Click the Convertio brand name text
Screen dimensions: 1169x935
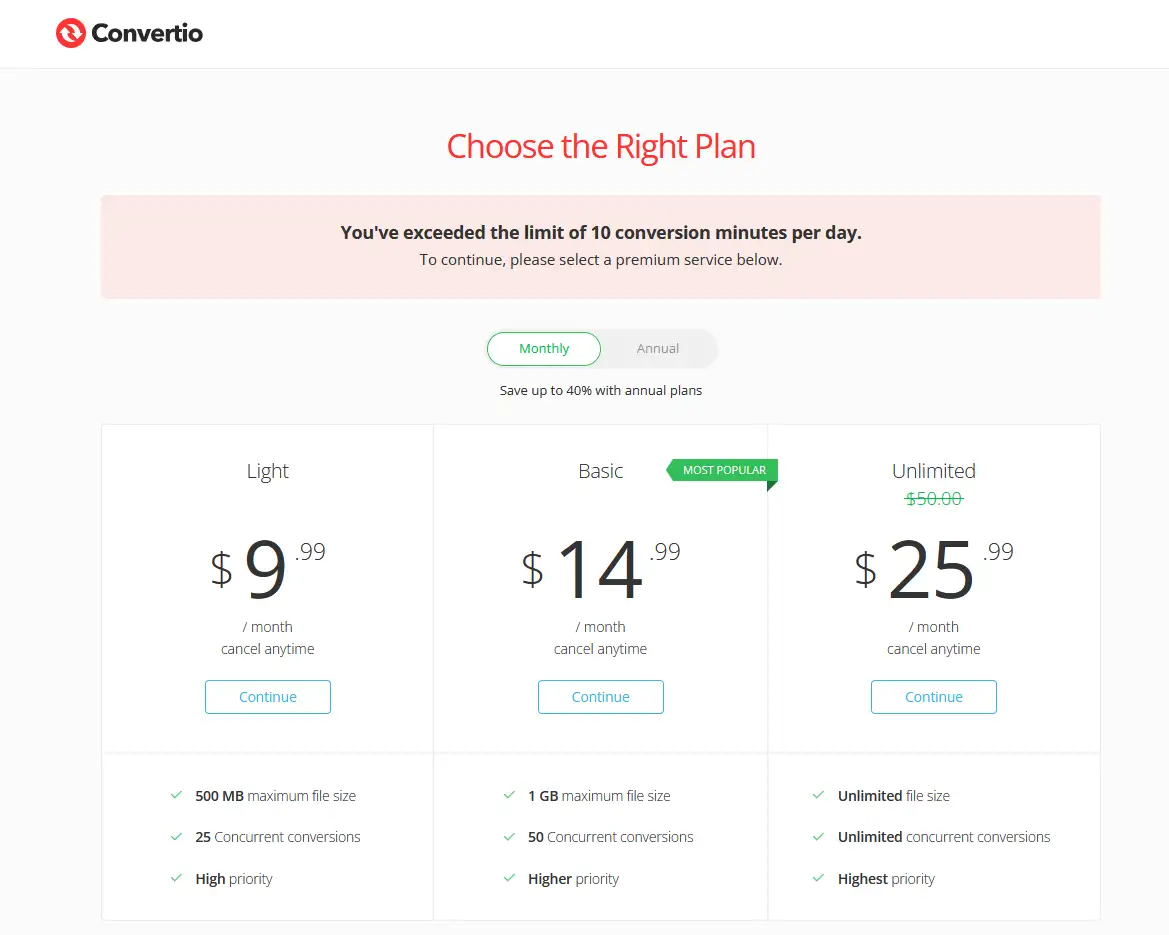tap(147, 34)
